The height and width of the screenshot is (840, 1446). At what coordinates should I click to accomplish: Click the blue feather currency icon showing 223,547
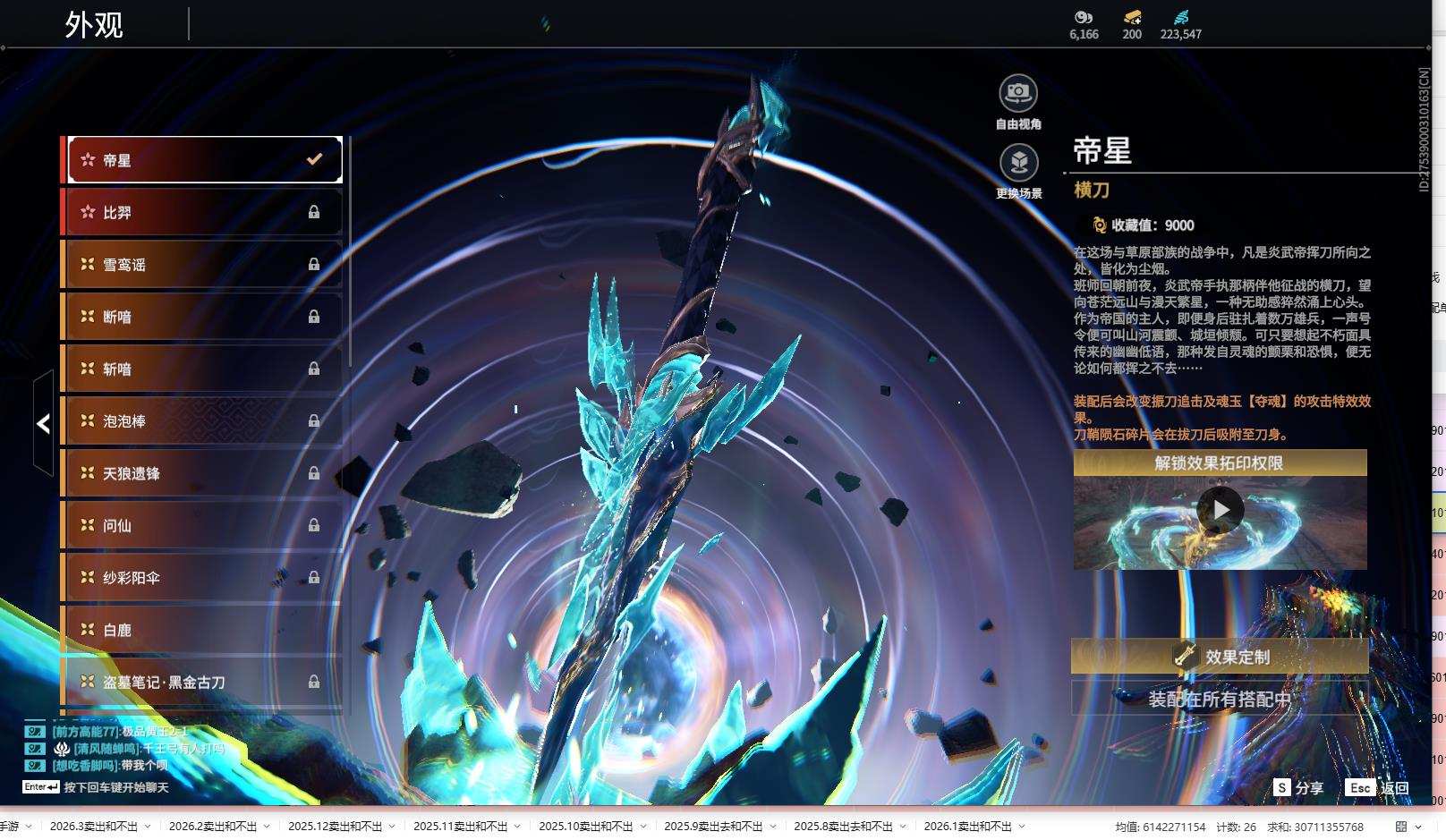coord(1181,17)
